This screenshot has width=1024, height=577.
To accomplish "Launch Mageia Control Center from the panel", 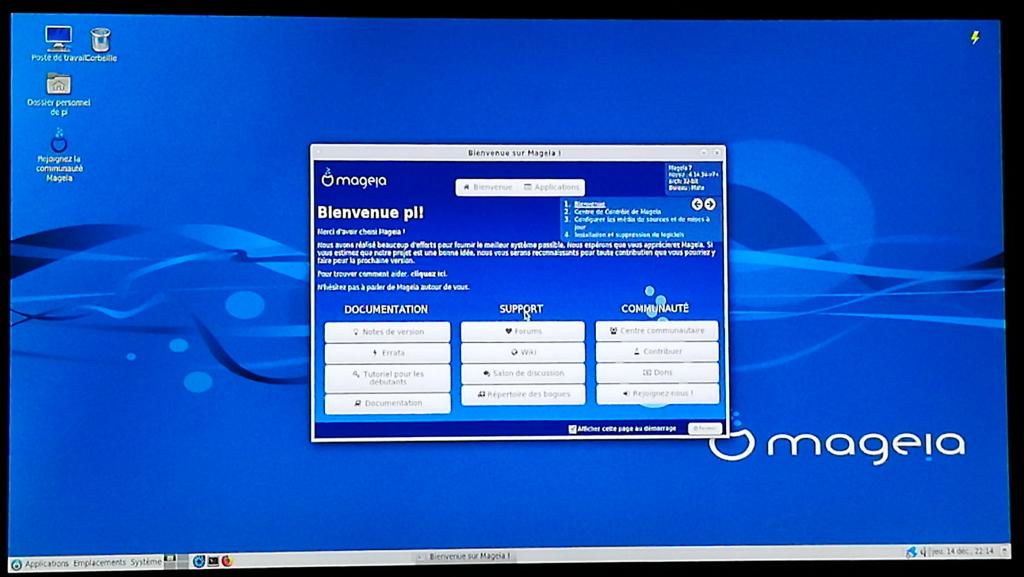I will pos(199,561).
